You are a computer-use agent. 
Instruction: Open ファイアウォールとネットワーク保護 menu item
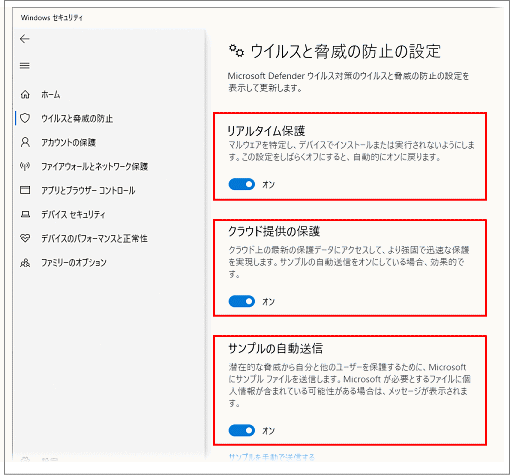click(94, 166)
